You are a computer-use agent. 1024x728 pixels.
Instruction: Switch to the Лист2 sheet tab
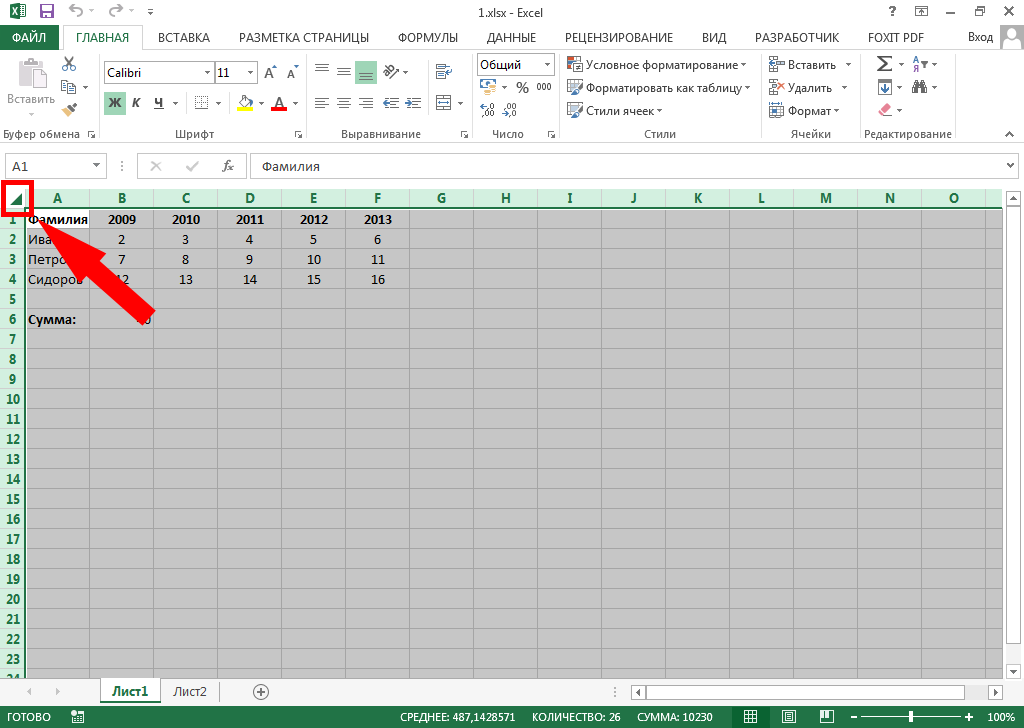pyautogui.click(x=190, y=691)
